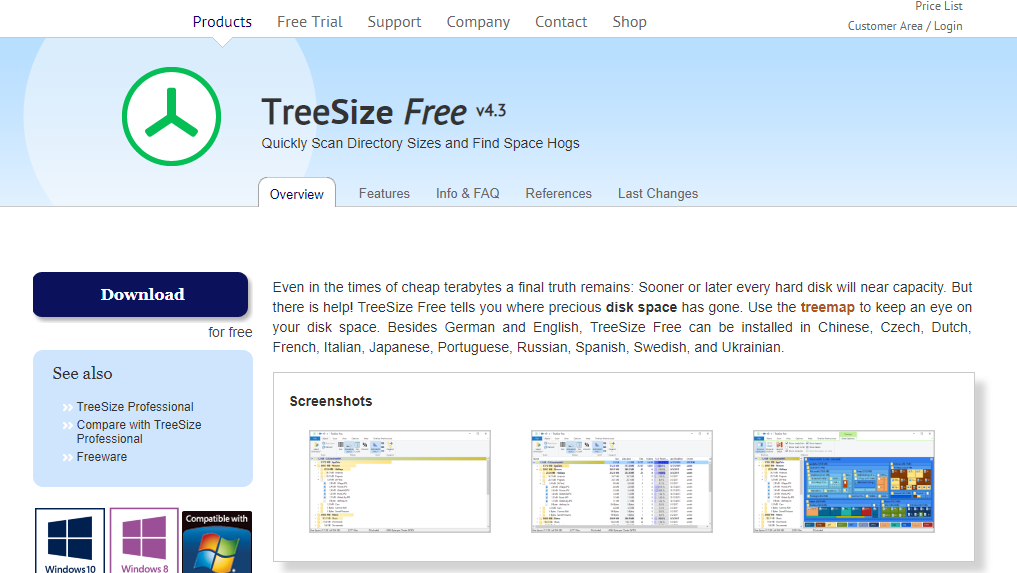
Task: Click the green TreeSize logo icon
Action: click(x=171, y=117)
